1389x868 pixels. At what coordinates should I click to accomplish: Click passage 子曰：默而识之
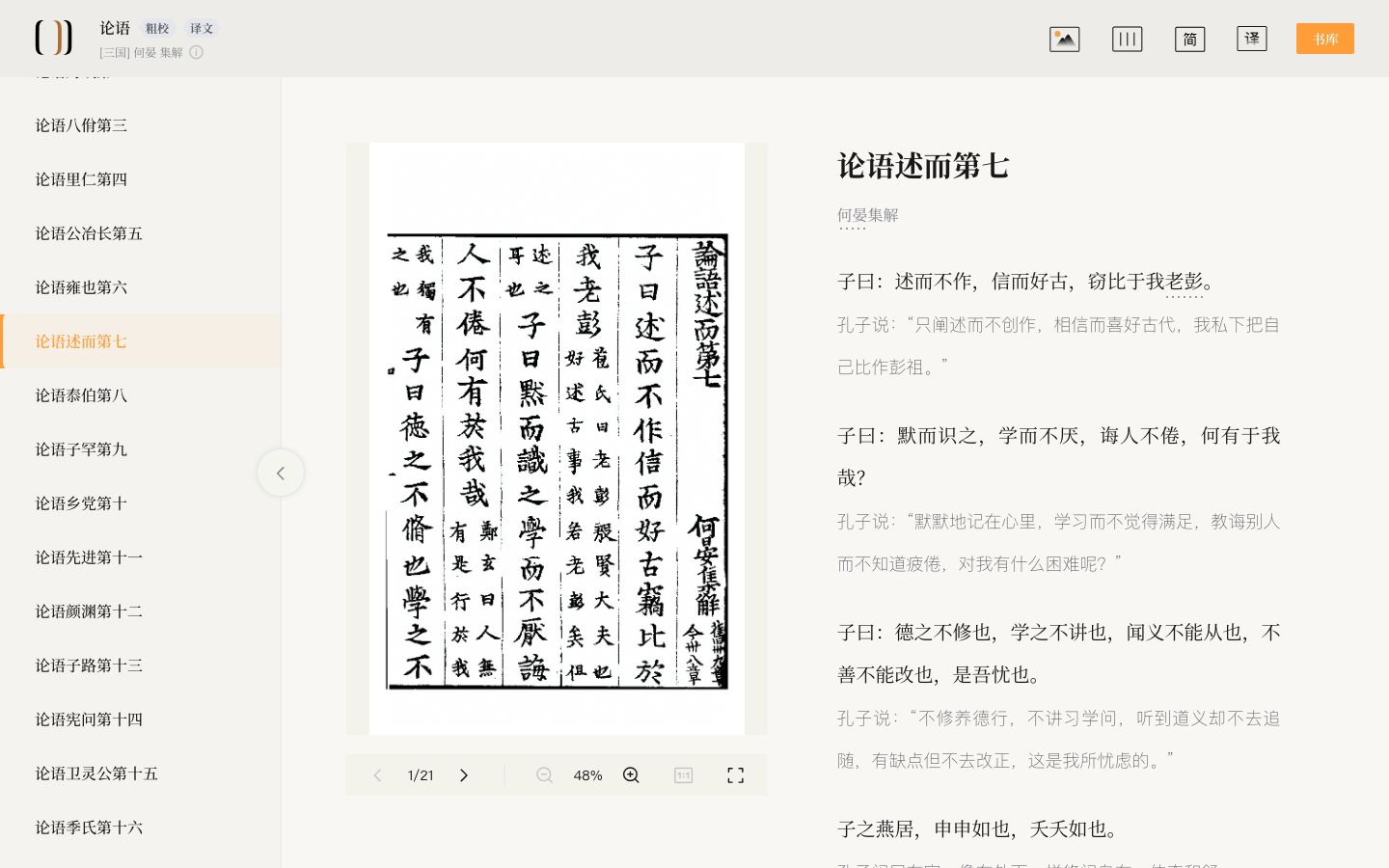click(1059, 456)
